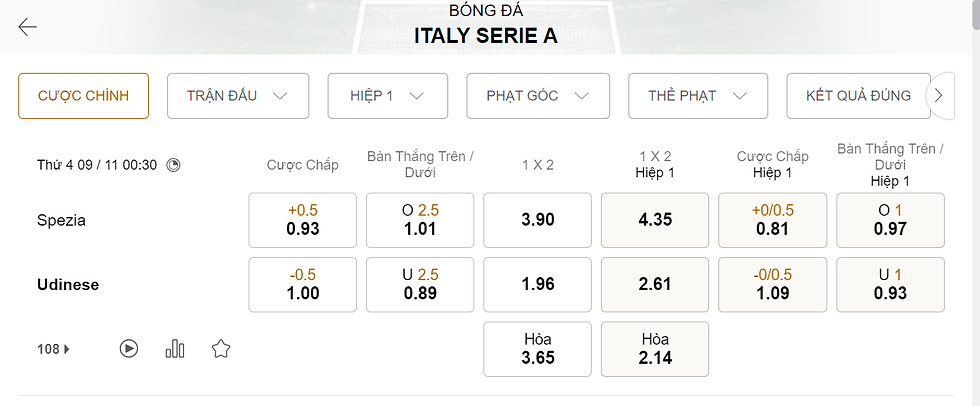The image size is (980, 406).
Task: Pick first-half Under 1 at 0.93
Action: (890, 284)
